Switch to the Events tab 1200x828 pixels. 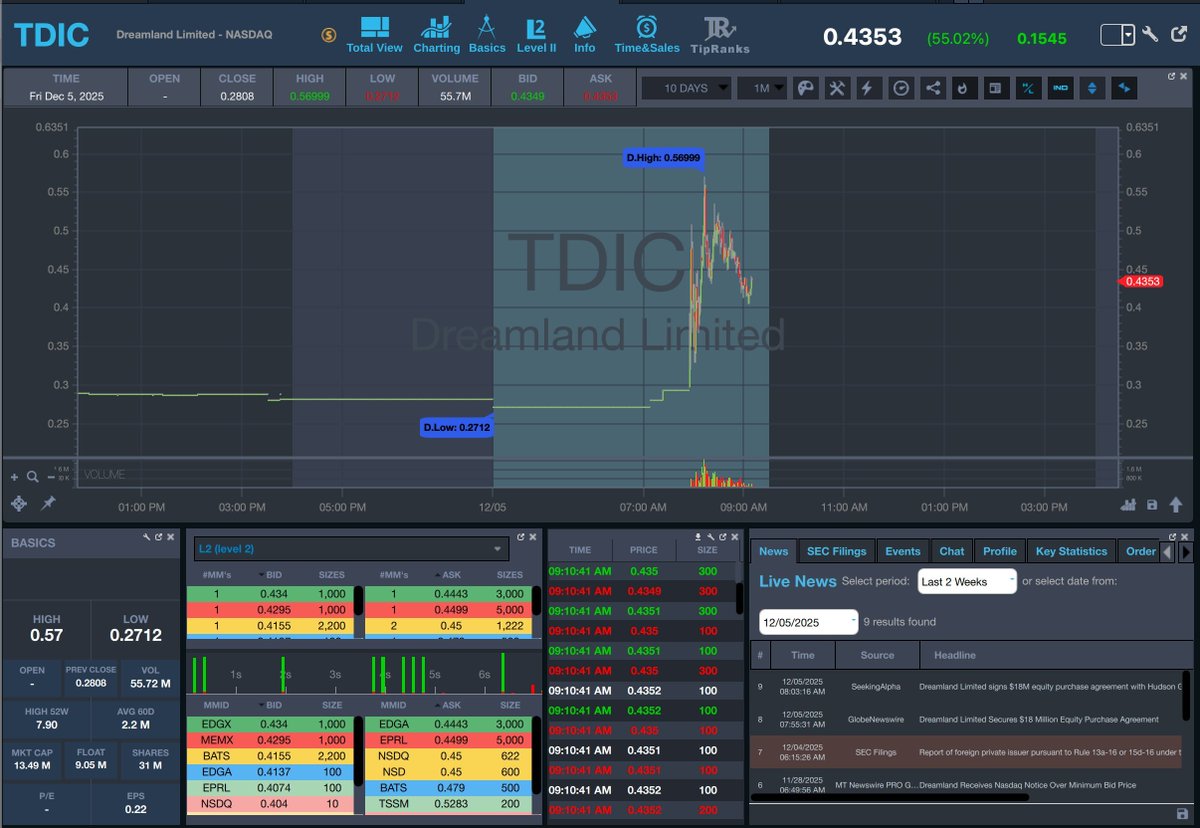point(903,551)
